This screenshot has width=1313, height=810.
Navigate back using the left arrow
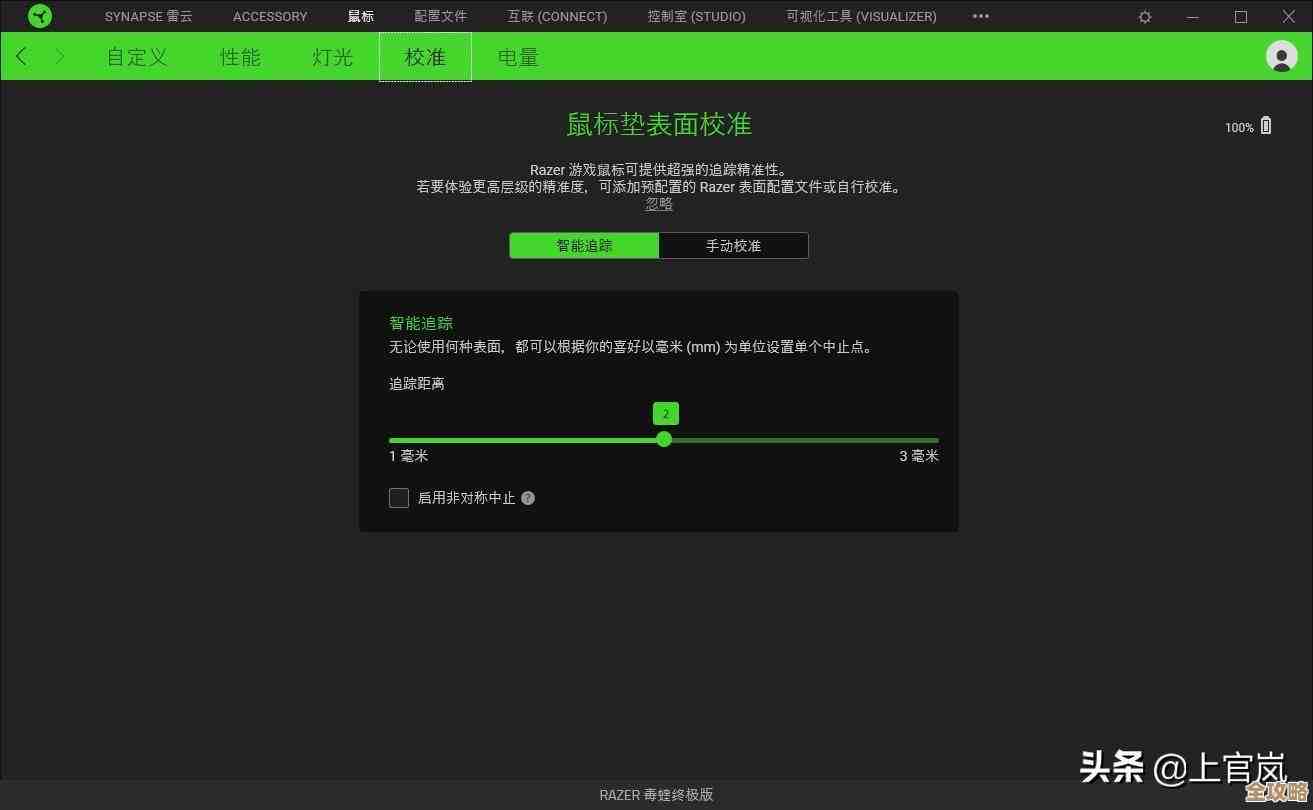[x=21, y=56]
